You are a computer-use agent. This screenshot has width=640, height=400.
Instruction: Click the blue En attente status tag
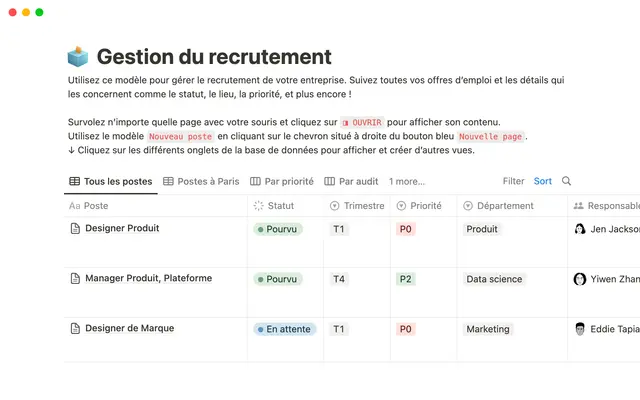284,329
